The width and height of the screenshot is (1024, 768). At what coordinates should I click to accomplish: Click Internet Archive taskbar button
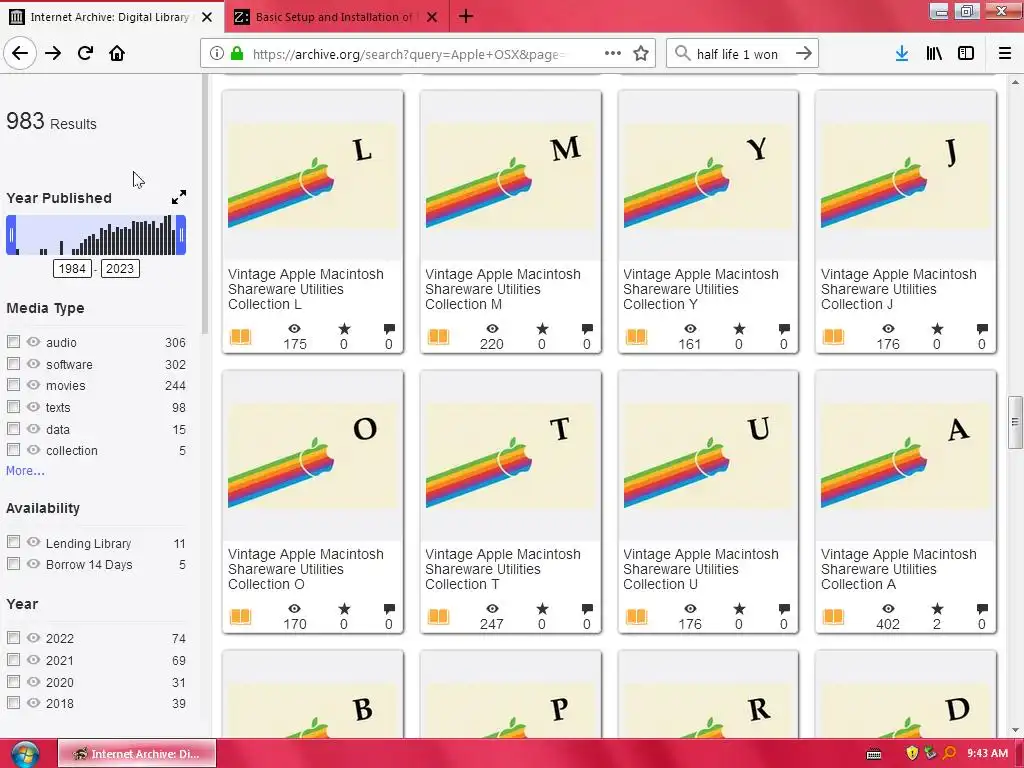coord(137,754)
